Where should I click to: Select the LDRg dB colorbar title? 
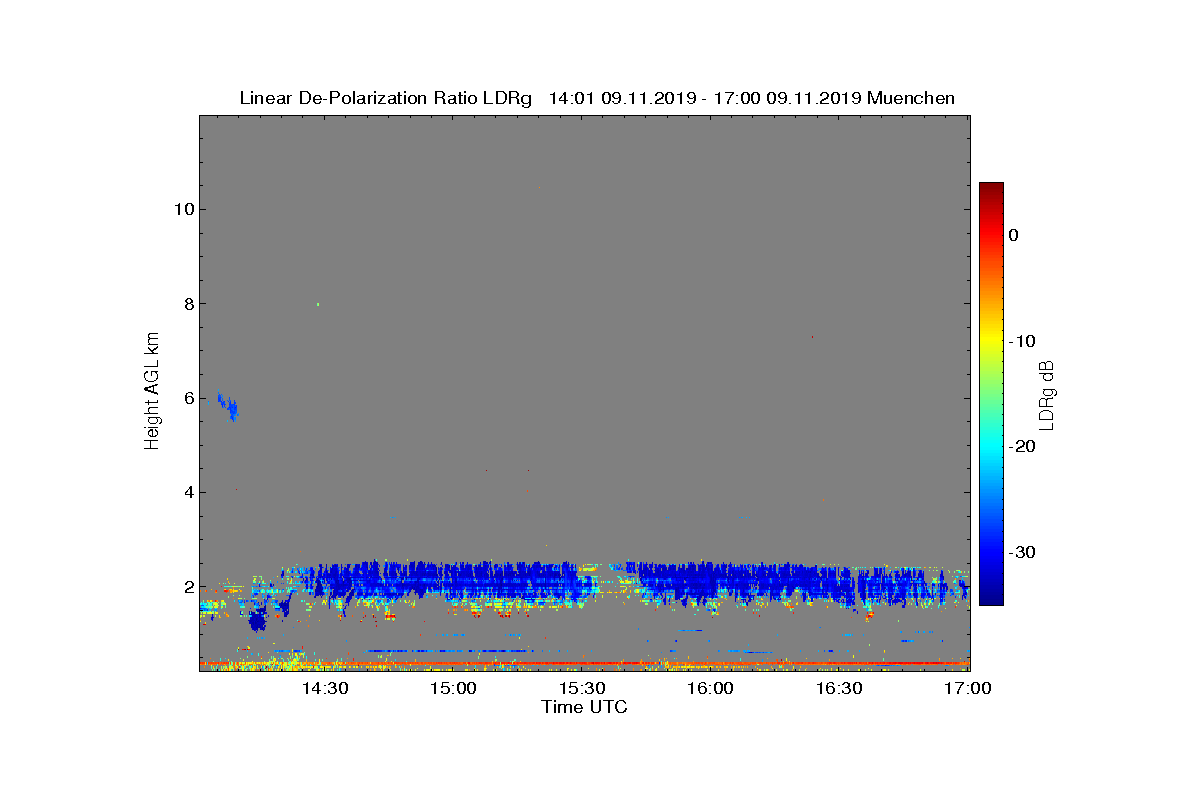1047,395
